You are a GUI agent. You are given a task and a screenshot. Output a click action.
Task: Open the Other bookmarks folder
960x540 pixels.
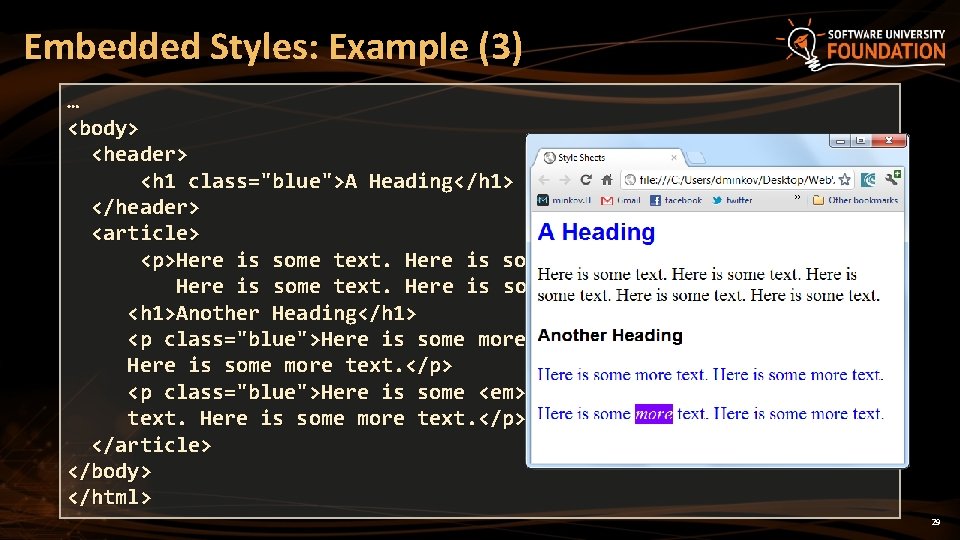click(855, 200)
